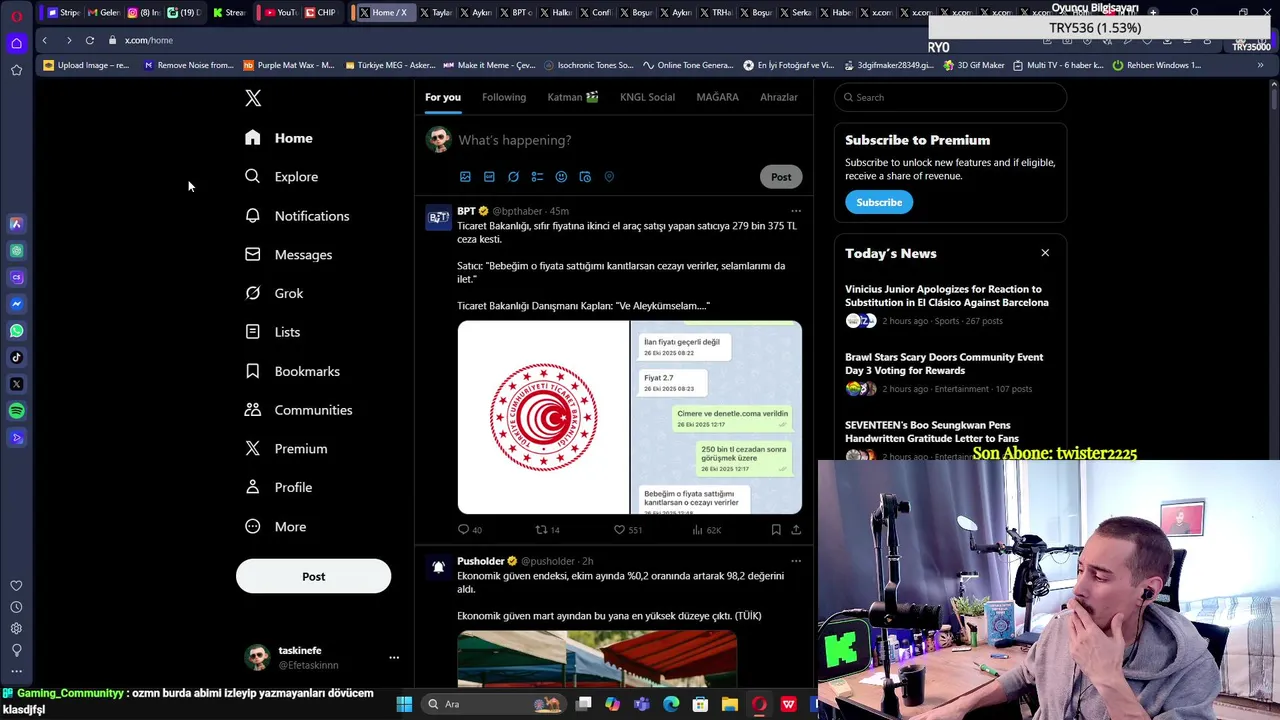Like the BPT post
The width and height of the screenshot is (1280, 720).
coord(627,530)
